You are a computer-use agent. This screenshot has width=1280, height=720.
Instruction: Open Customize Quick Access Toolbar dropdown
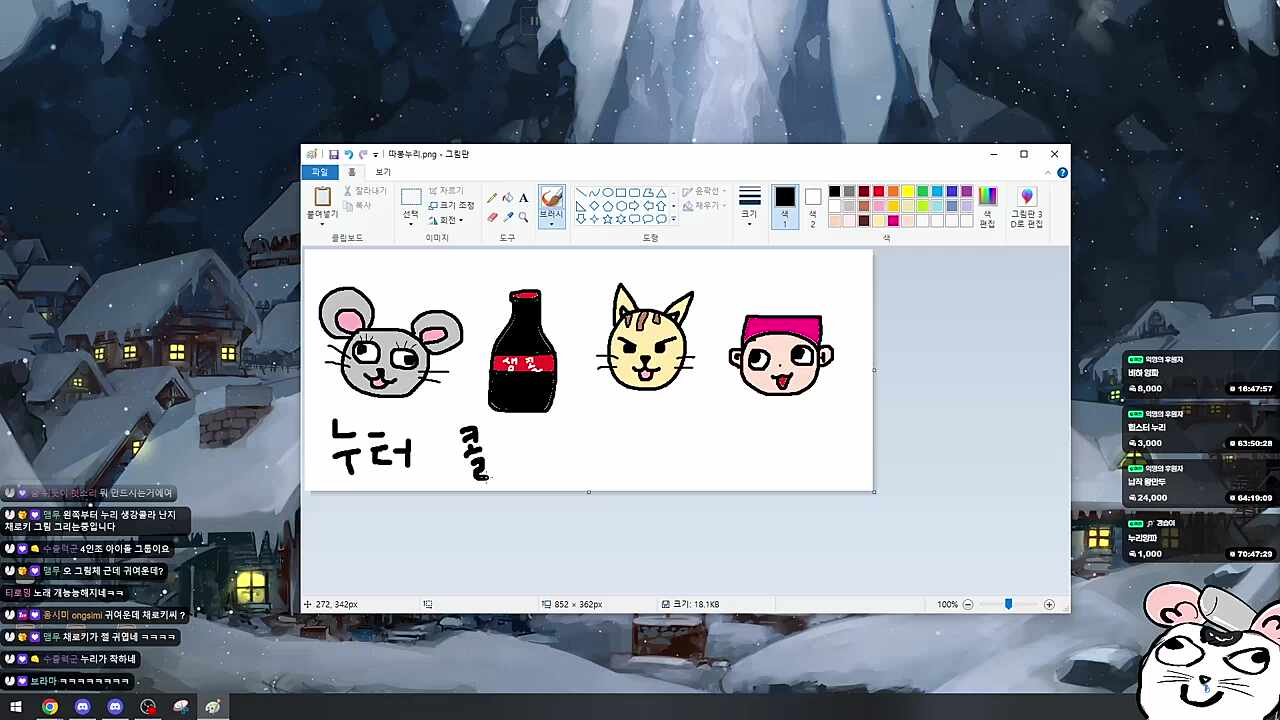pyautogui.click(x=376, y=155)
